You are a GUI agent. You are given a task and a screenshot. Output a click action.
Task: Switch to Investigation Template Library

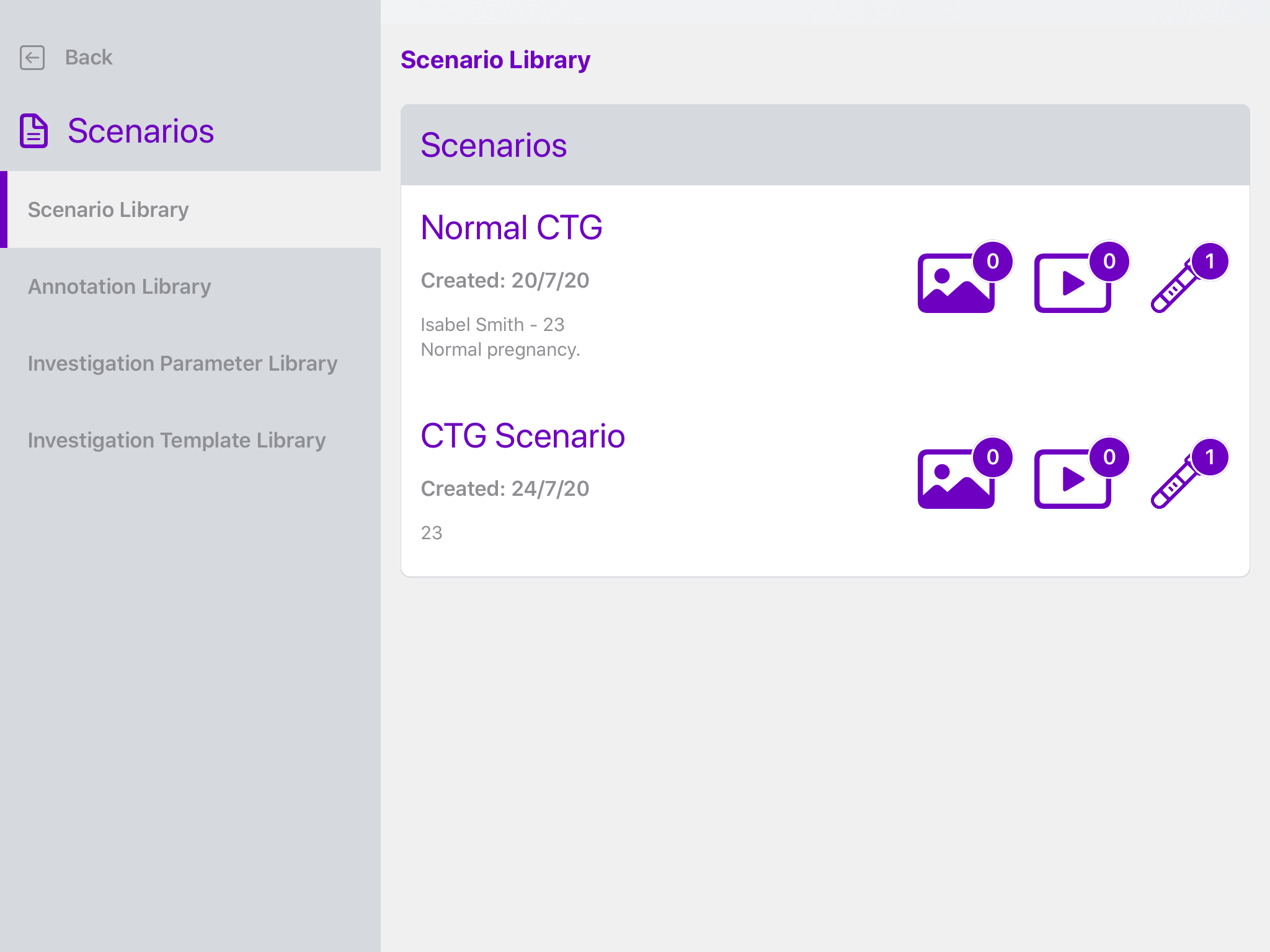click(x=177, y=440)
